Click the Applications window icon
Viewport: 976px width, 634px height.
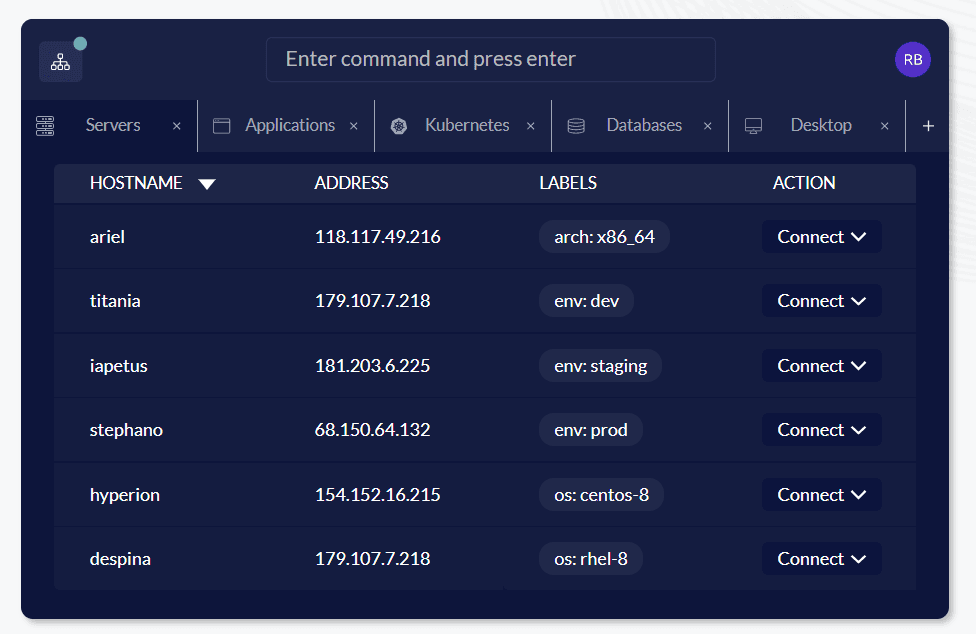click(x=222, y=126)
